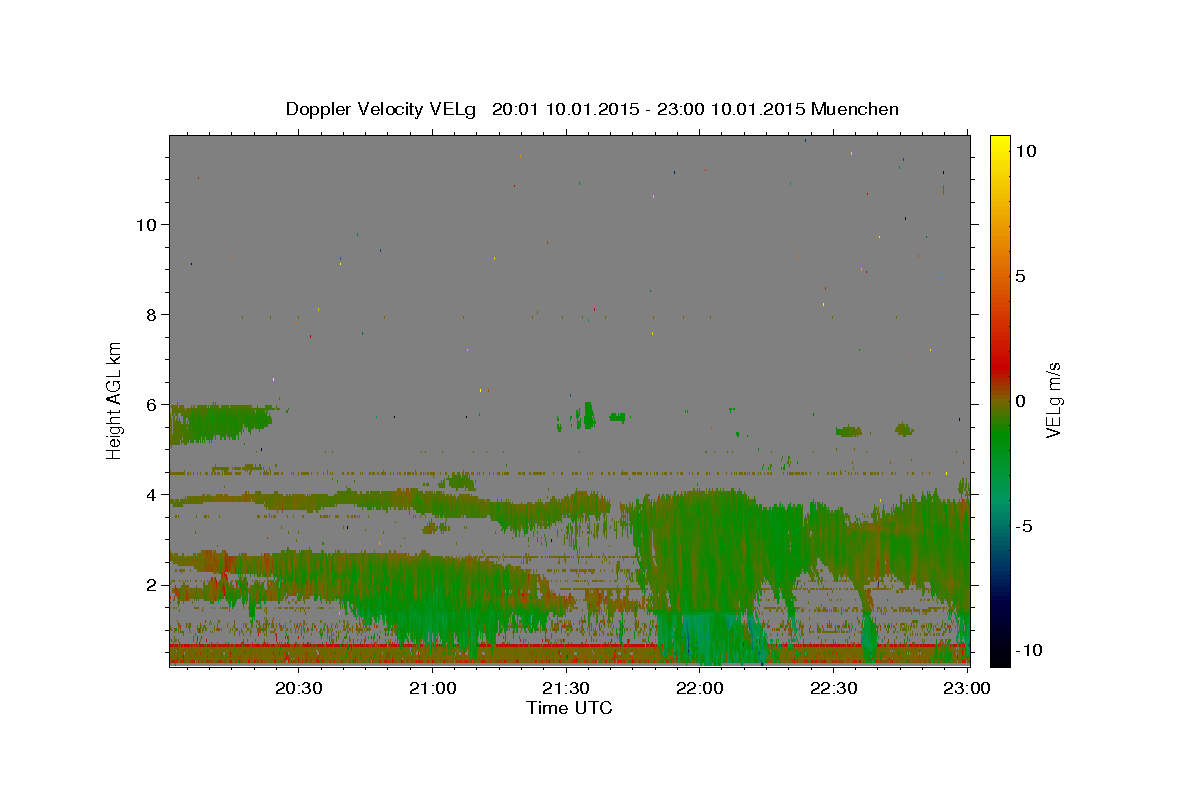
Task: Click the height tick label 2
Action: pyautogui.click(x=150, y=585)
